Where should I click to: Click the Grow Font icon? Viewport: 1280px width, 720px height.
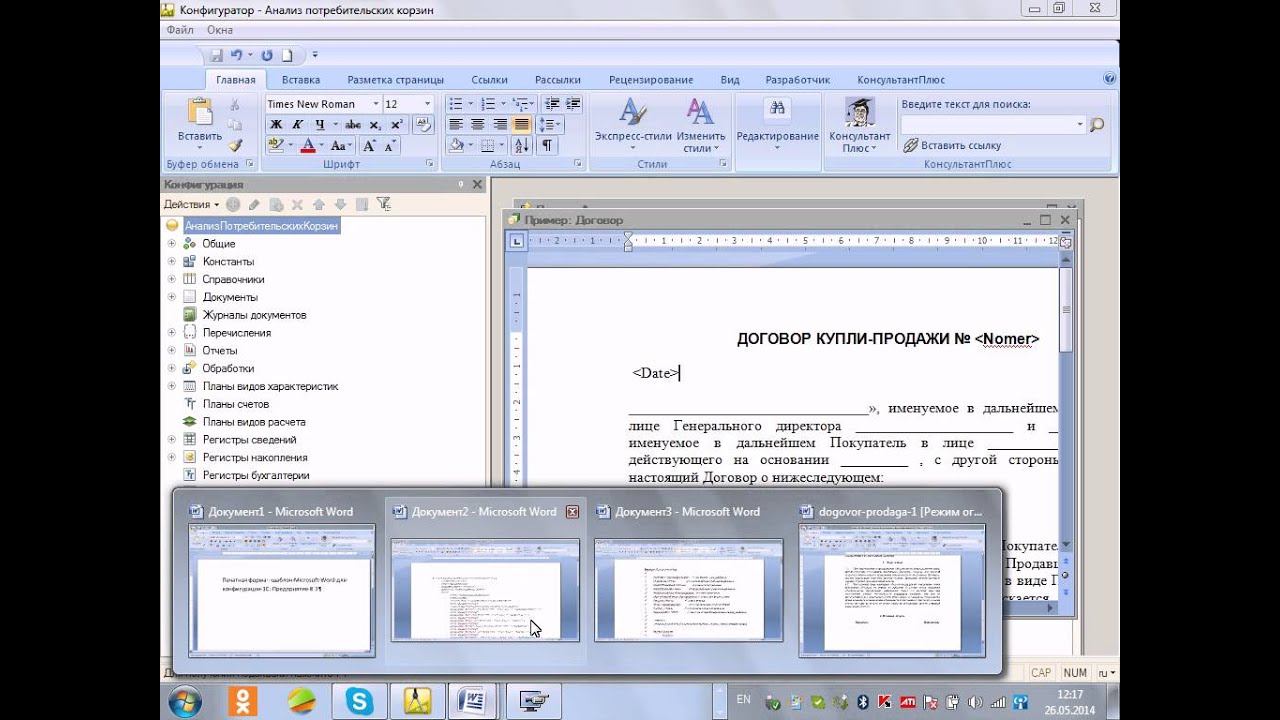coord(369,146)
